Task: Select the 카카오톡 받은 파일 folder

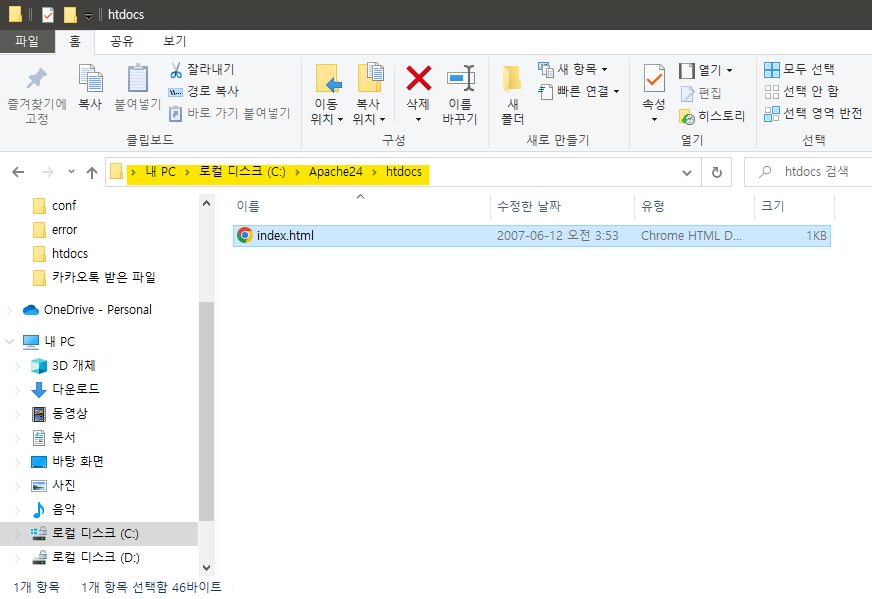Action: tap(94, 278)
